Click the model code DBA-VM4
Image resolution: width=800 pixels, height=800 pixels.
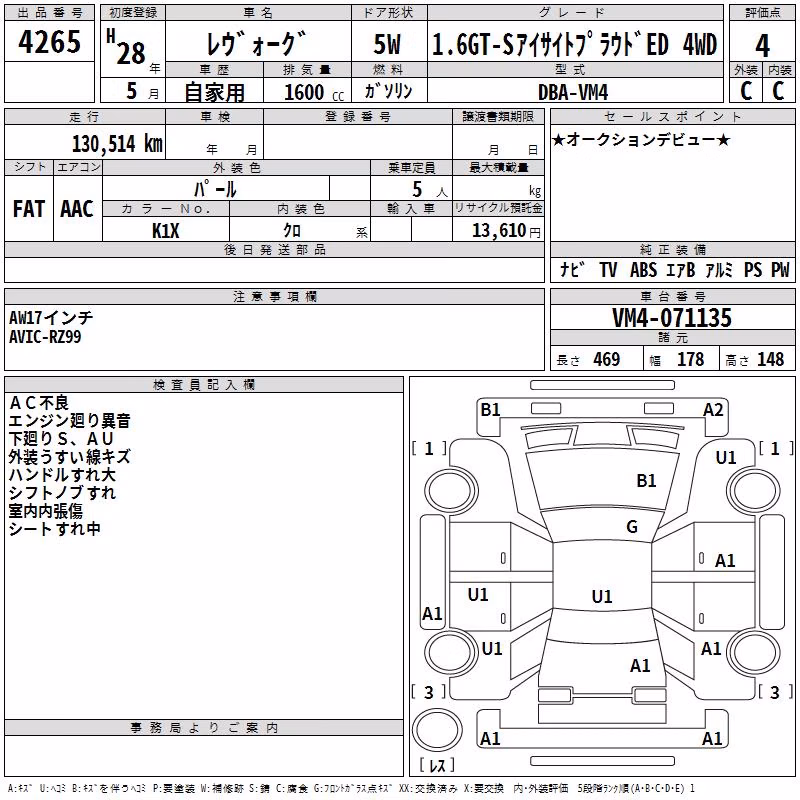(x=573, y=92)
